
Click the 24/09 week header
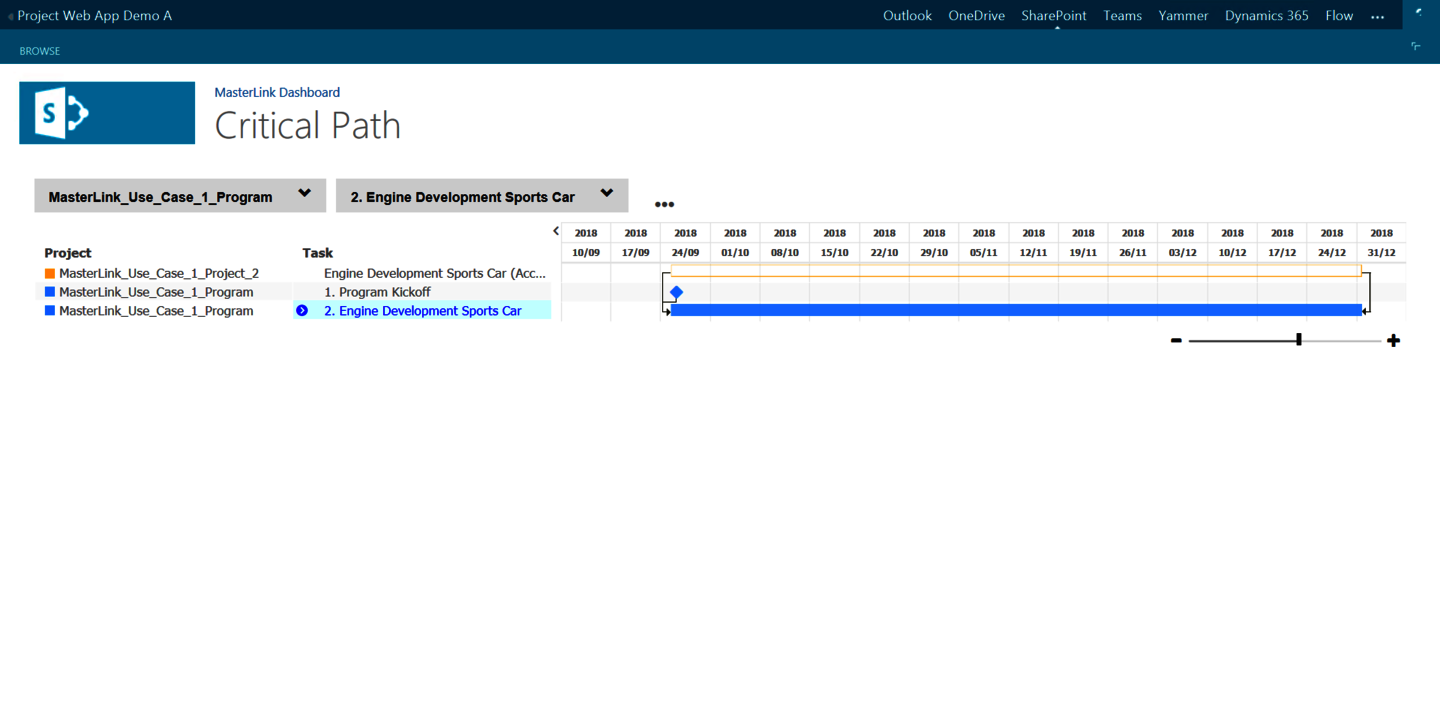tap(685, 253)
